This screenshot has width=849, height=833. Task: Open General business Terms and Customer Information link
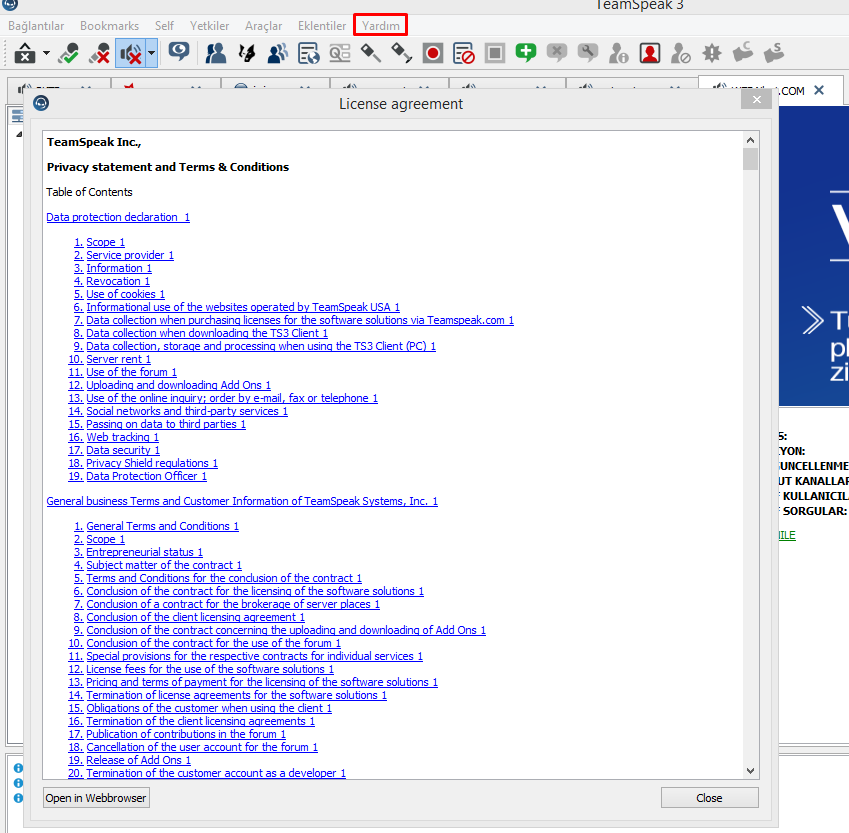(242, 501)
